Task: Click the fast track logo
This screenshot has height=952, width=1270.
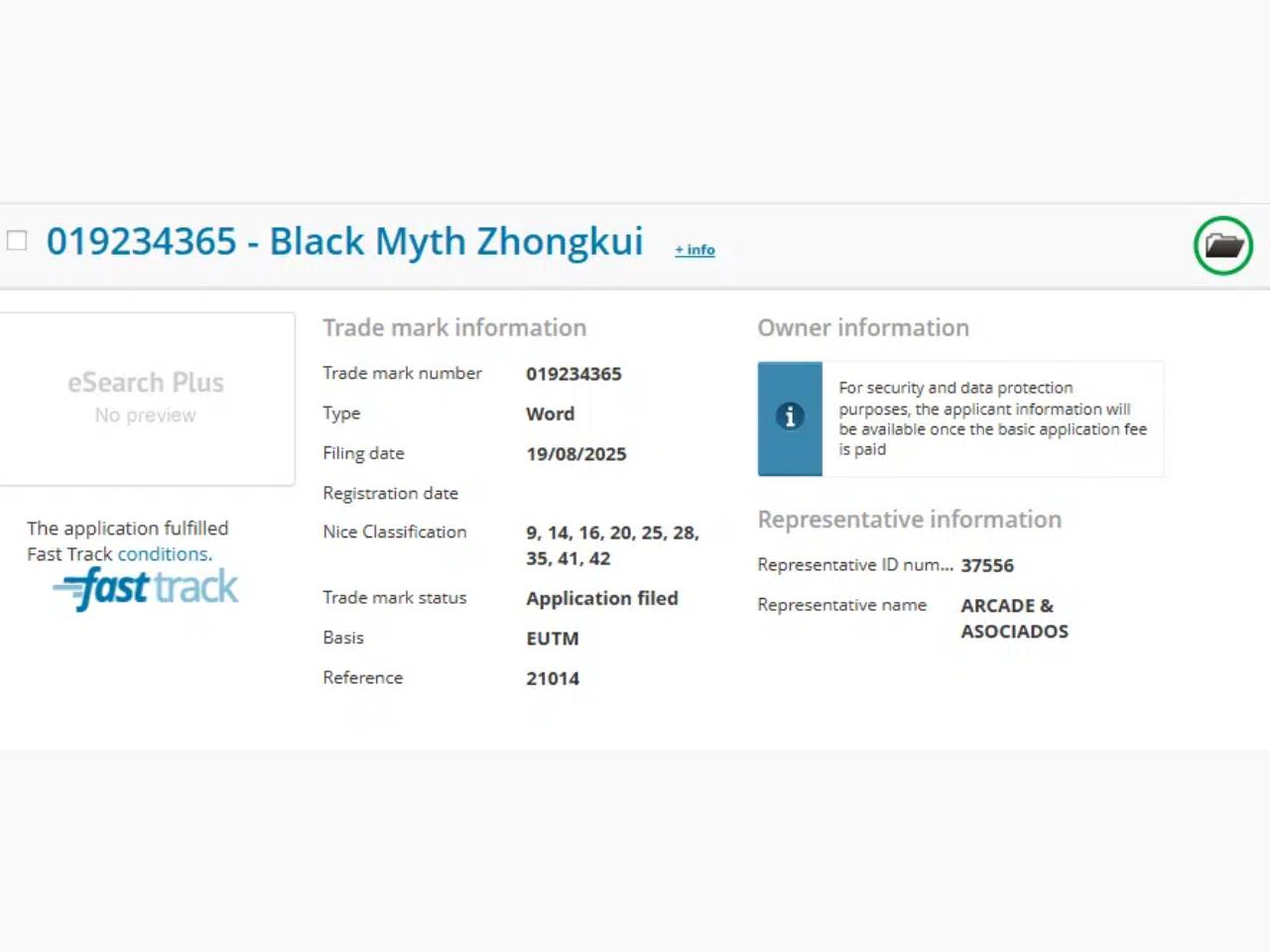Action: (146, 588)
